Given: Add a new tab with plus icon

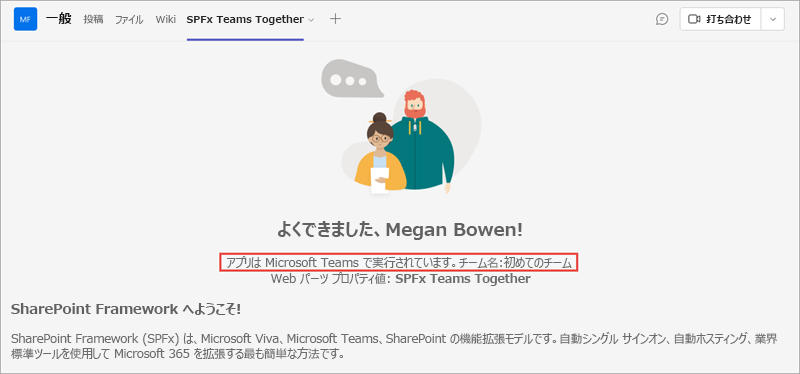Looking at the screenshot, I should pyautogui.click(x=335, y=19).
